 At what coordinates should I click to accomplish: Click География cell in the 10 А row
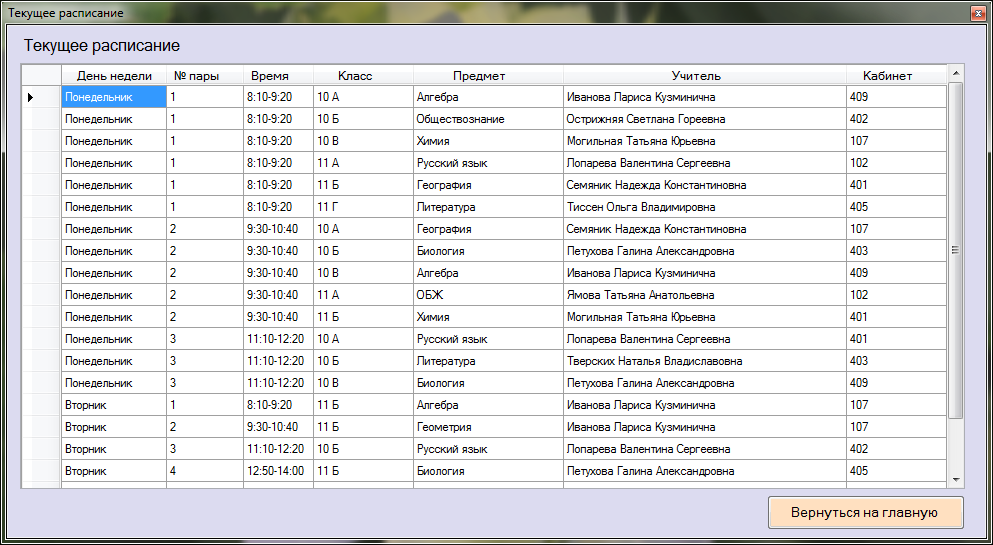point(488,229)
